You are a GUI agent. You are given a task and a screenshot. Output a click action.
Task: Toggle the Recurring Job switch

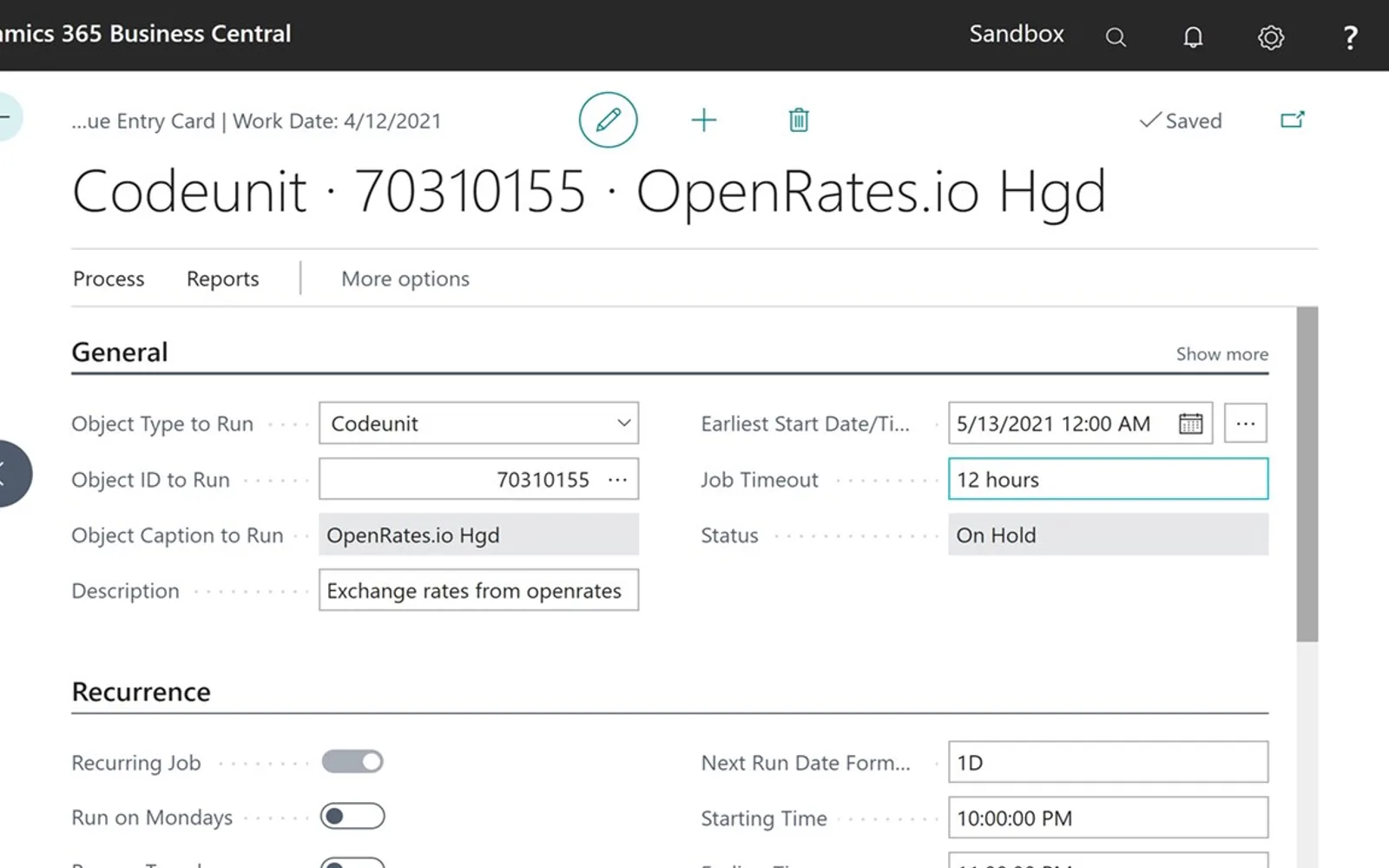352,761
